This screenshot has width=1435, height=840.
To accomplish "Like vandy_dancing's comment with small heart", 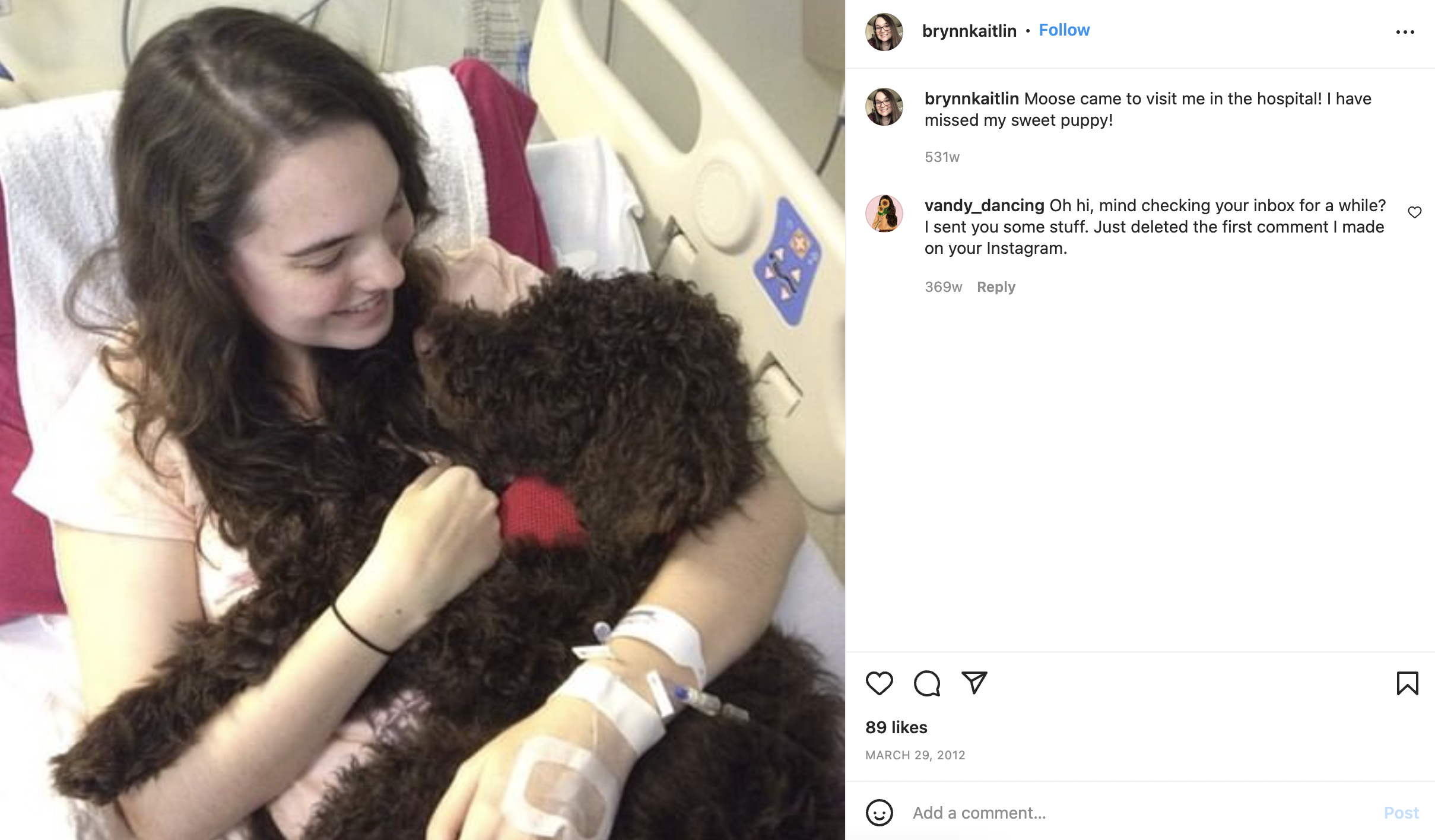I will tap(1415, 212).
